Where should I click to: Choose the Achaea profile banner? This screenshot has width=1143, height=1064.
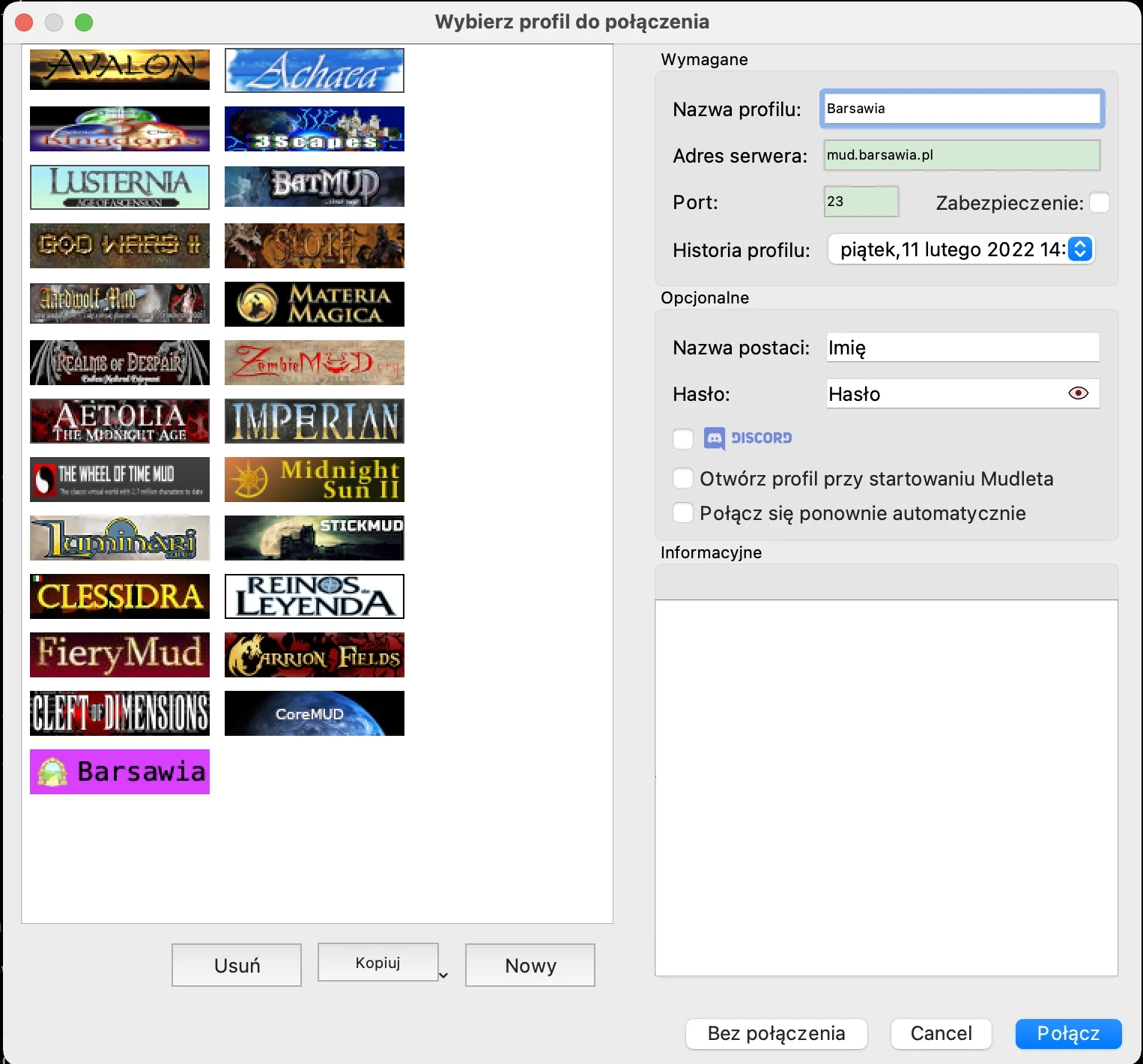click(315, 70)
